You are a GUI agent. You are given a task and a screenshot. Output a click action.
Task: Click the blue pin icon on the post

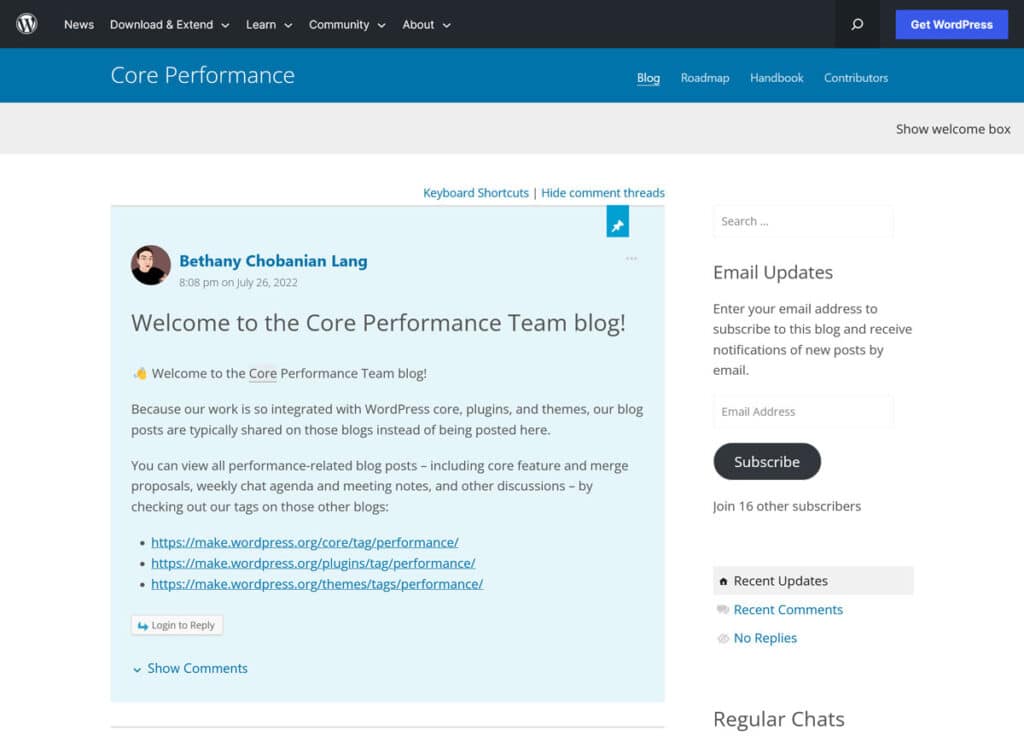[x=618, y=222]
